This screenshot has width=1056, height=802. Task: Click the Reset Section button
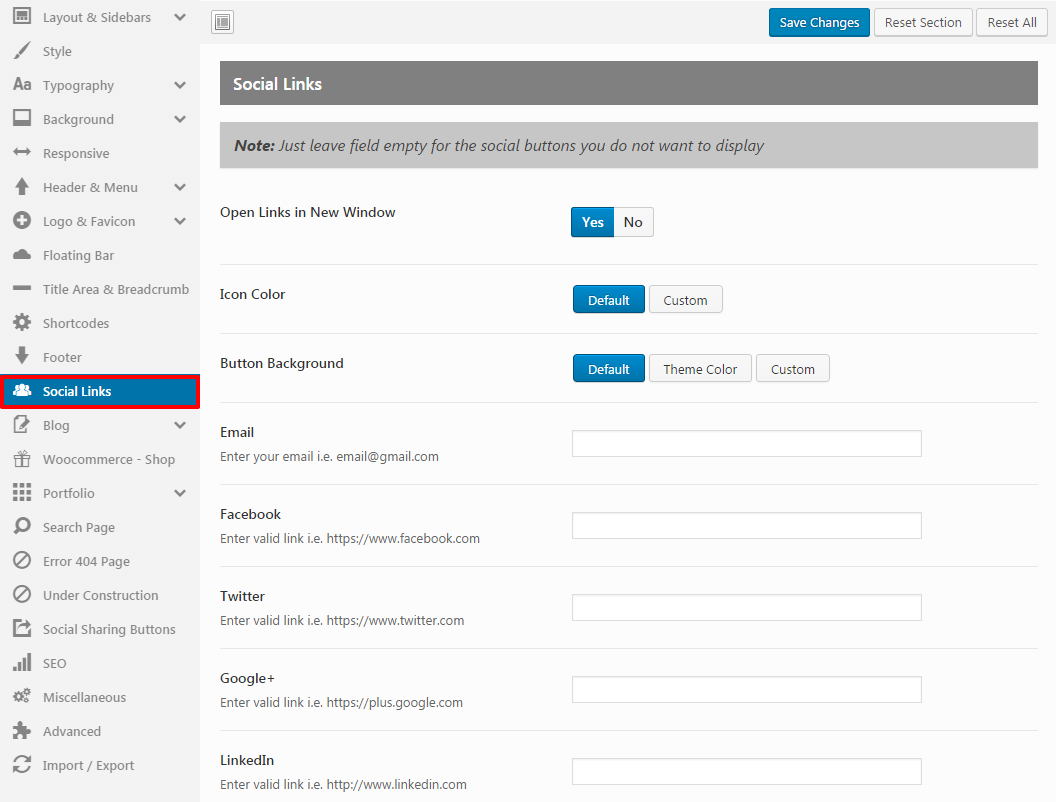[923, 22]
